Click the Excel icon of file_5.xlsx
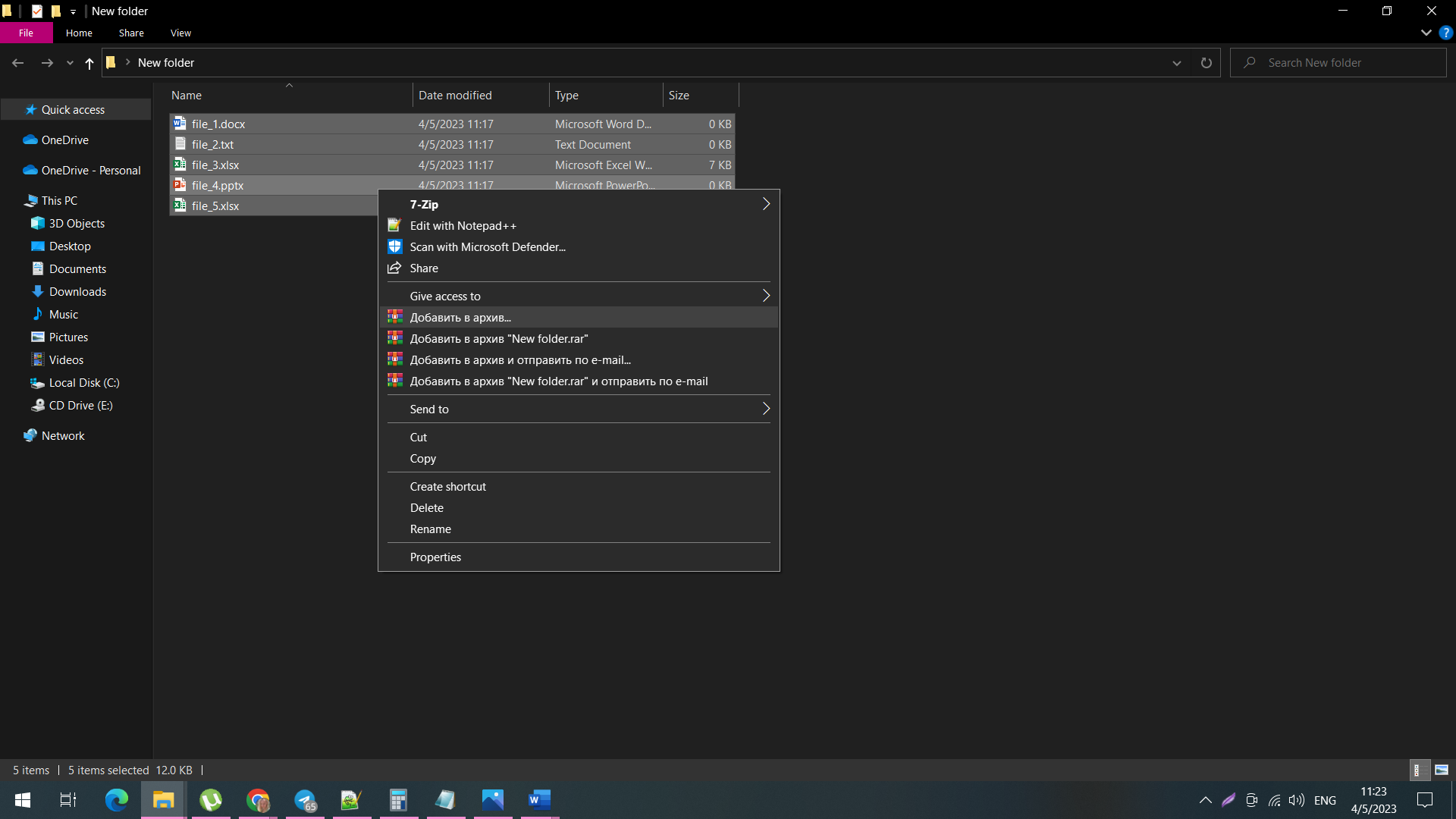 point(180,205)
